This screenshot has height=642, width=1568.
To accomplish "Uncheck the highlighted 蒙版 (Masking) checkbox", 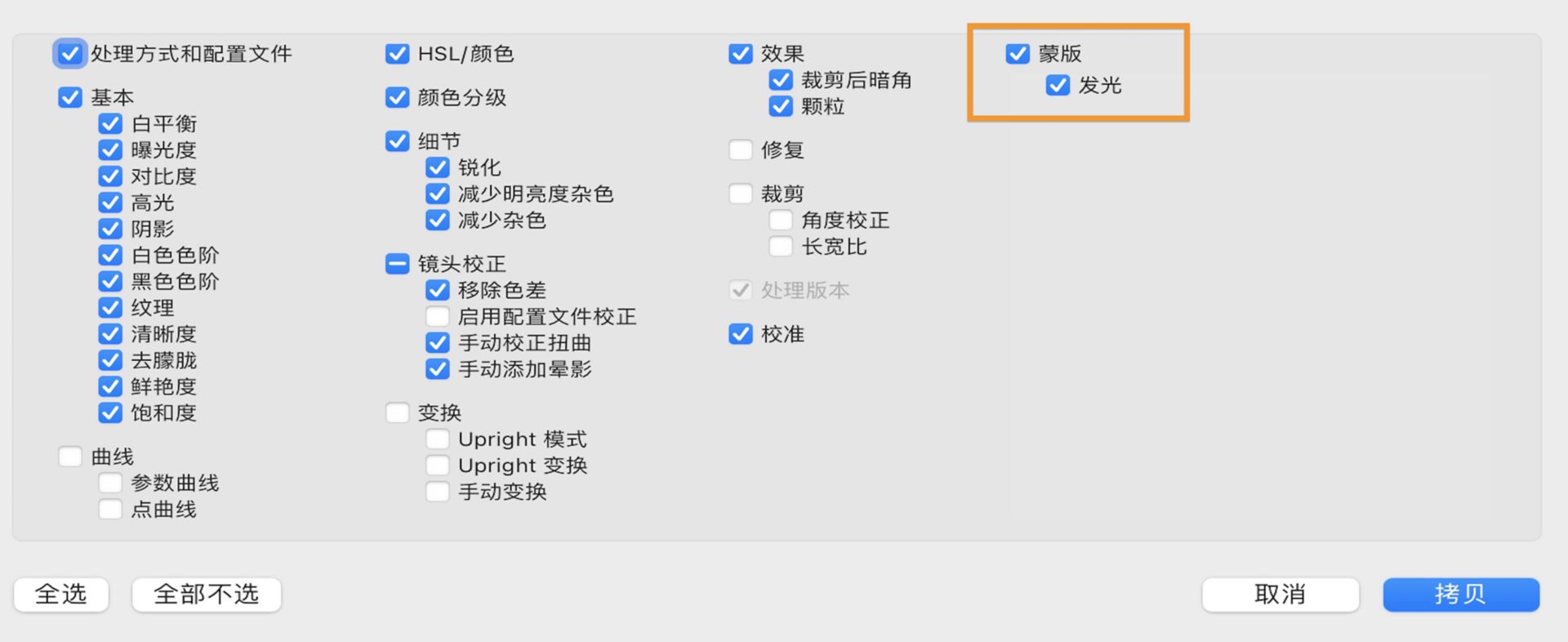I will coord(1017,54).
